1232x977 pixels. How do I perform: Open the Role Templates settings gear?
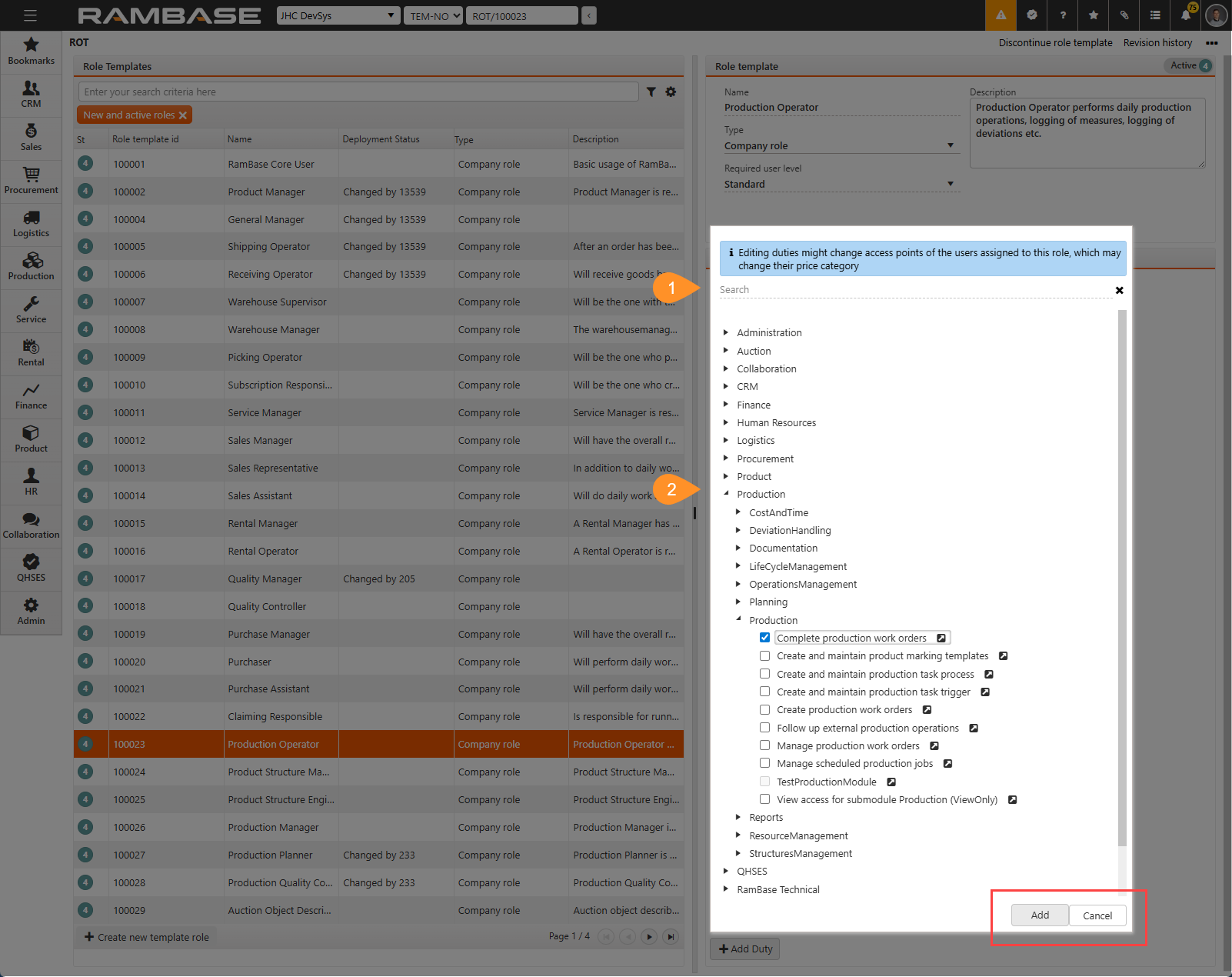pos(671,92)
